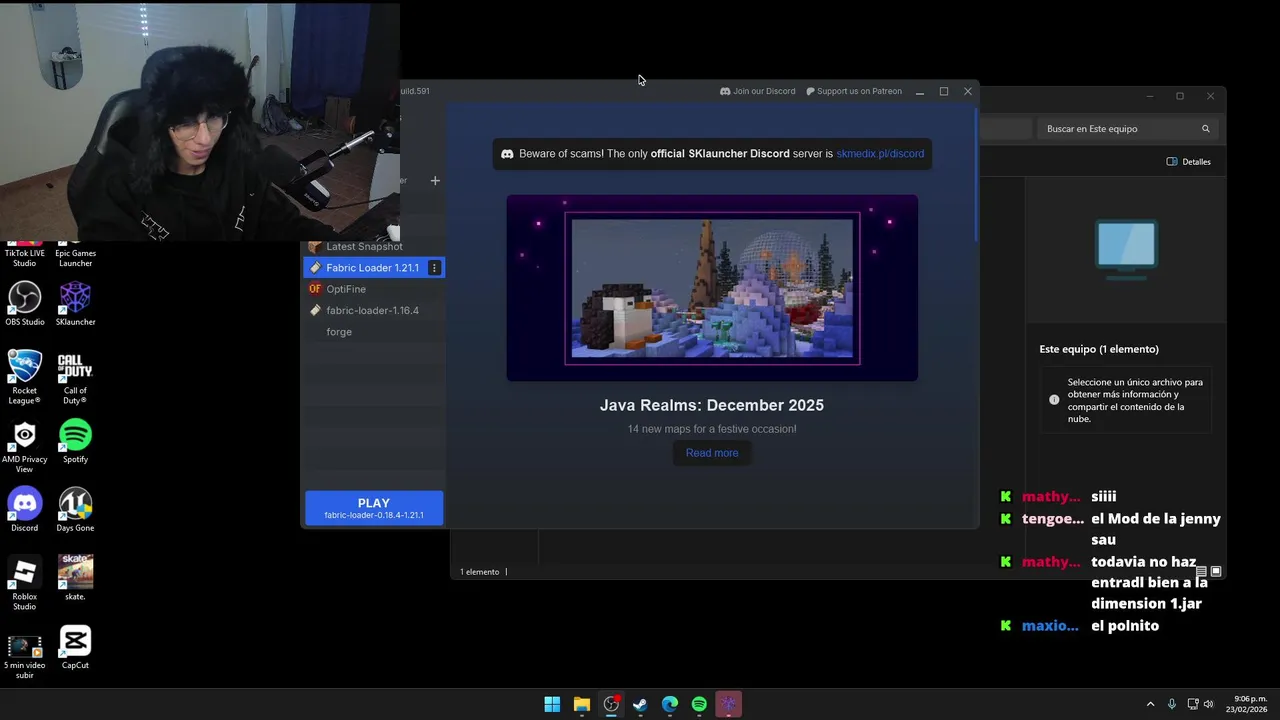Click the plus icon to add installation
Image resolution: width=1280 pixels, height=720 pixels.
[x=435, y=181]
